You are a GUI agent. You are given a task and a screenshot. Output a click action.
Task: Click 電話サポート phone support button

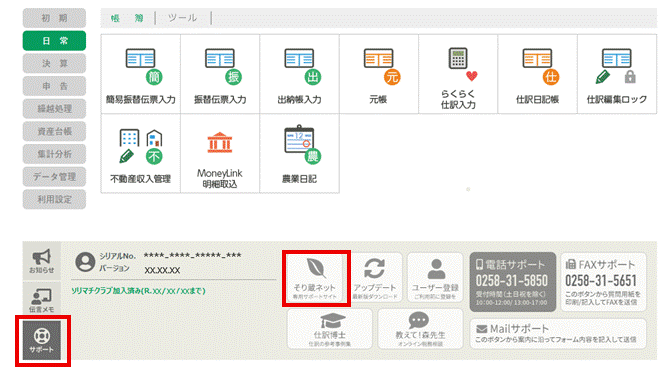pos(513,282)
